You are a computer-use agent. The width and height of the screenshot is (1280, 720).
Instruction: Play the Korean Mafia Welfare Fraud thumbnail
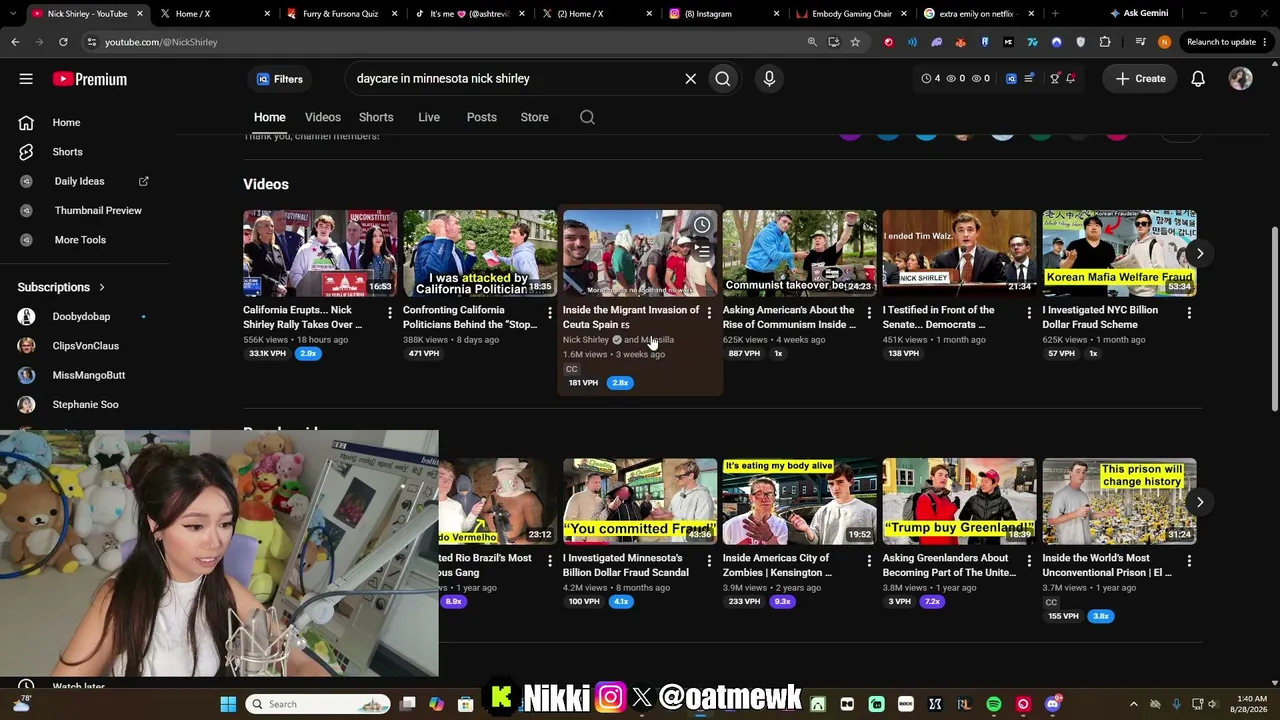1119,253
